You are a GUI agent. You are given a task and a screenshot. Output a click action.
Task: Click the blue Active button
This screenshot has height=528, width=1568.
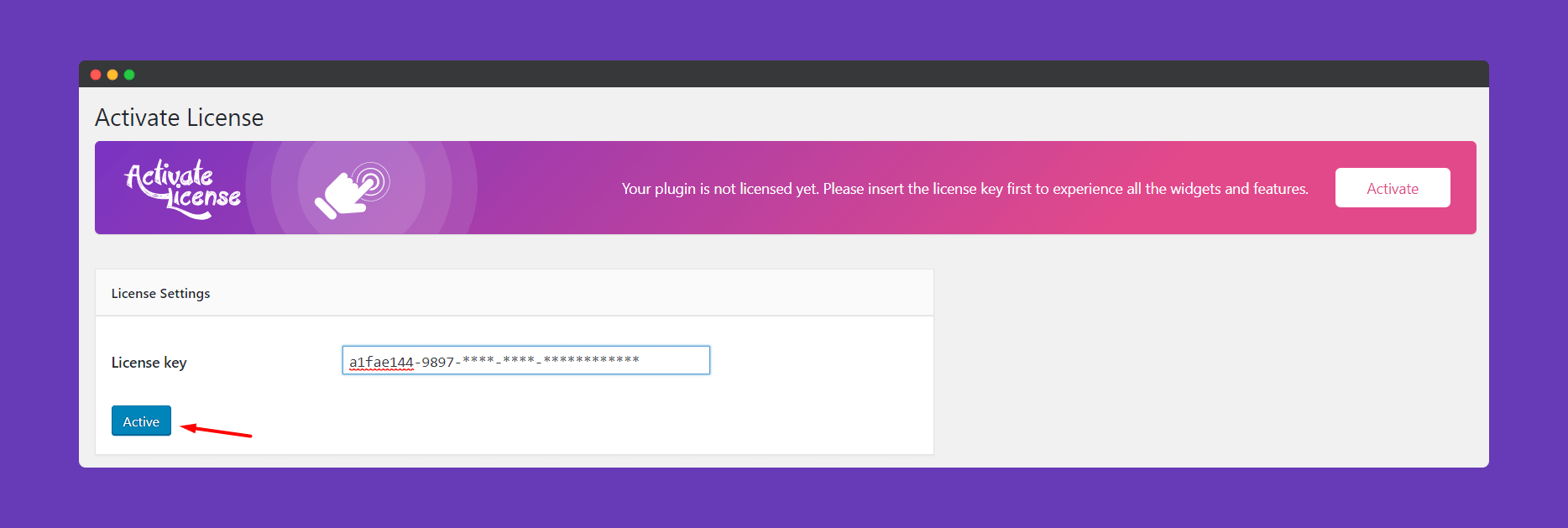tap(141, 421)
